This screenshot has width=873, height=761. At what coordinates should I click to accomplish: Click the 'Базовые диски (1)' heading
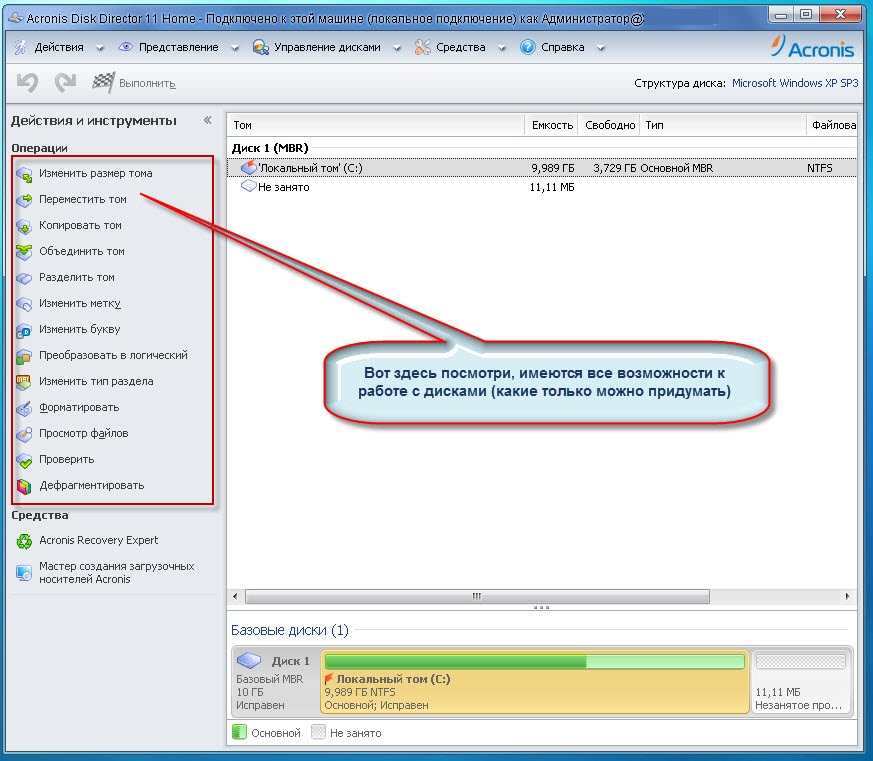click(x=290, y=630)
